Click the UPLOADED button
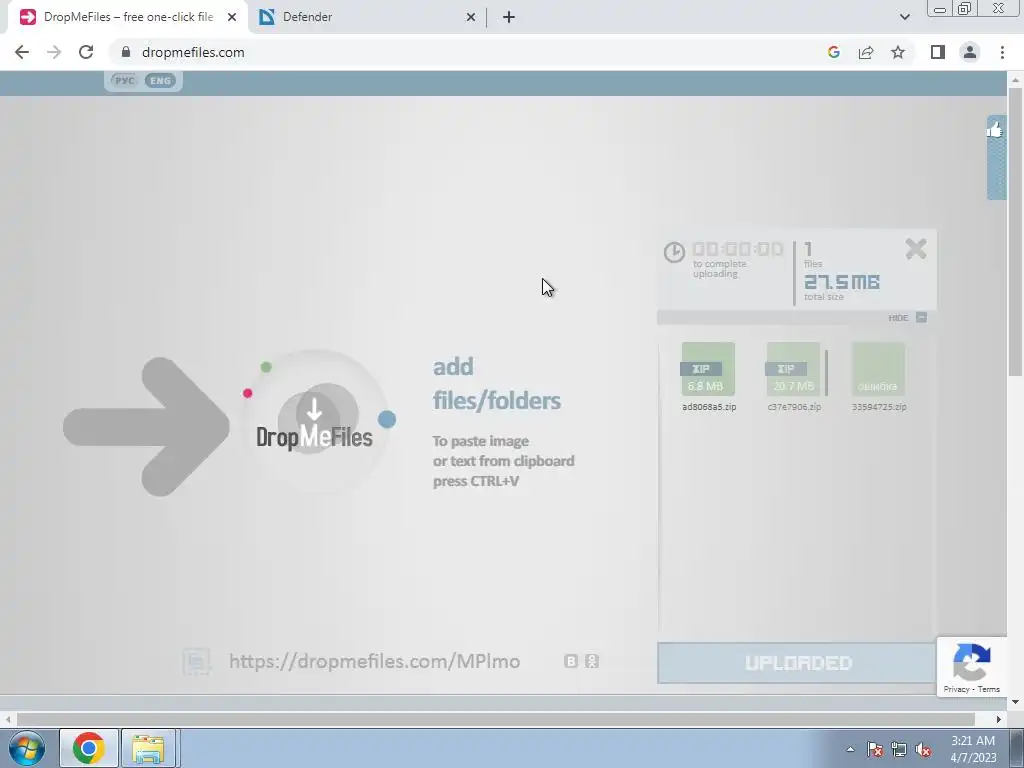 (x=797, y=663)
